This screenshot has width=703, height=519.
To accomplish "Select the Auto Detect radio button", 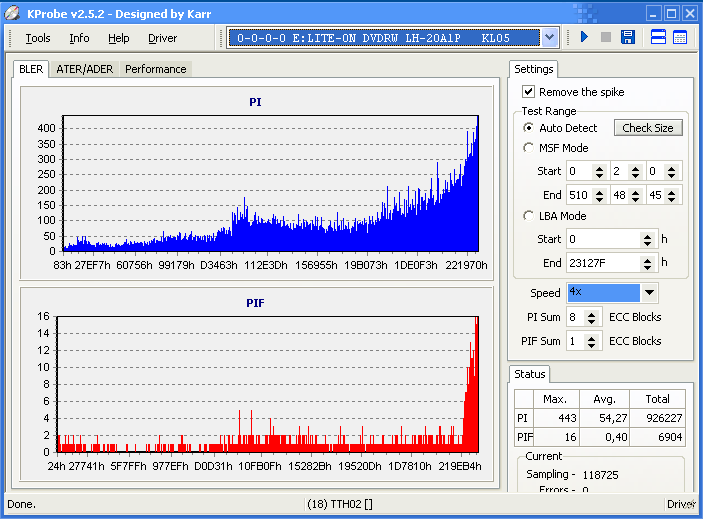I will (529, 128).
